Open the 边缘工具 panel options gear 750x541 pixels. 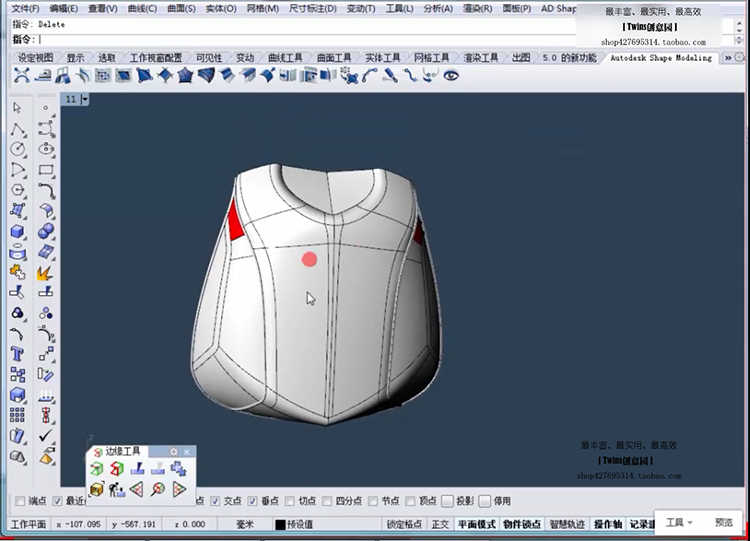click(x=174, y=452)
